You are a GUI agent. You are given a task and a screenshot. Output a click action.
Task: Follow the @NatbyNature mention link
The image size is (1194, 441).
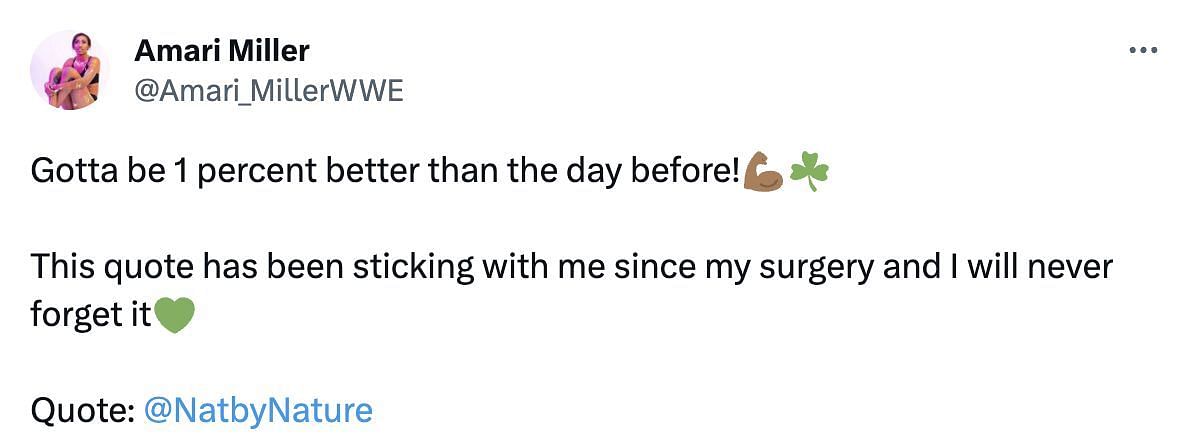click(x=258, y=410)
